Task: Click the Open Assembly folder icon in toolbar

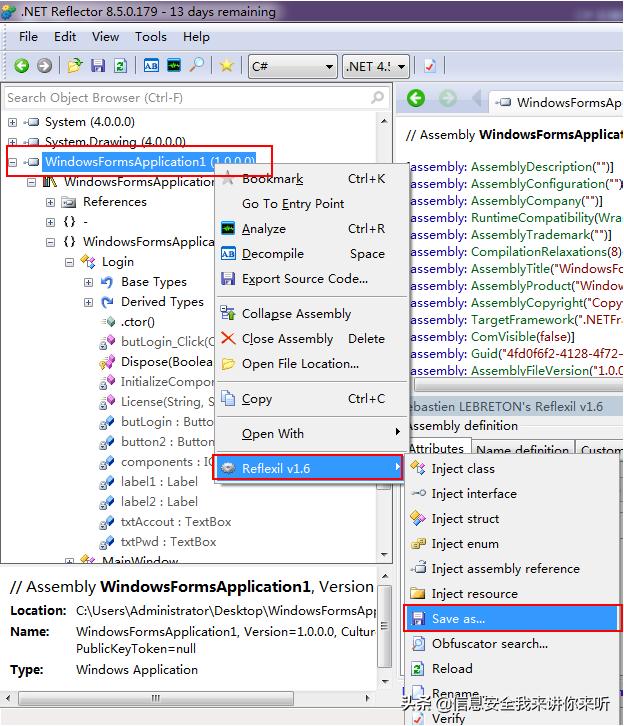Action: coord(75,66)
